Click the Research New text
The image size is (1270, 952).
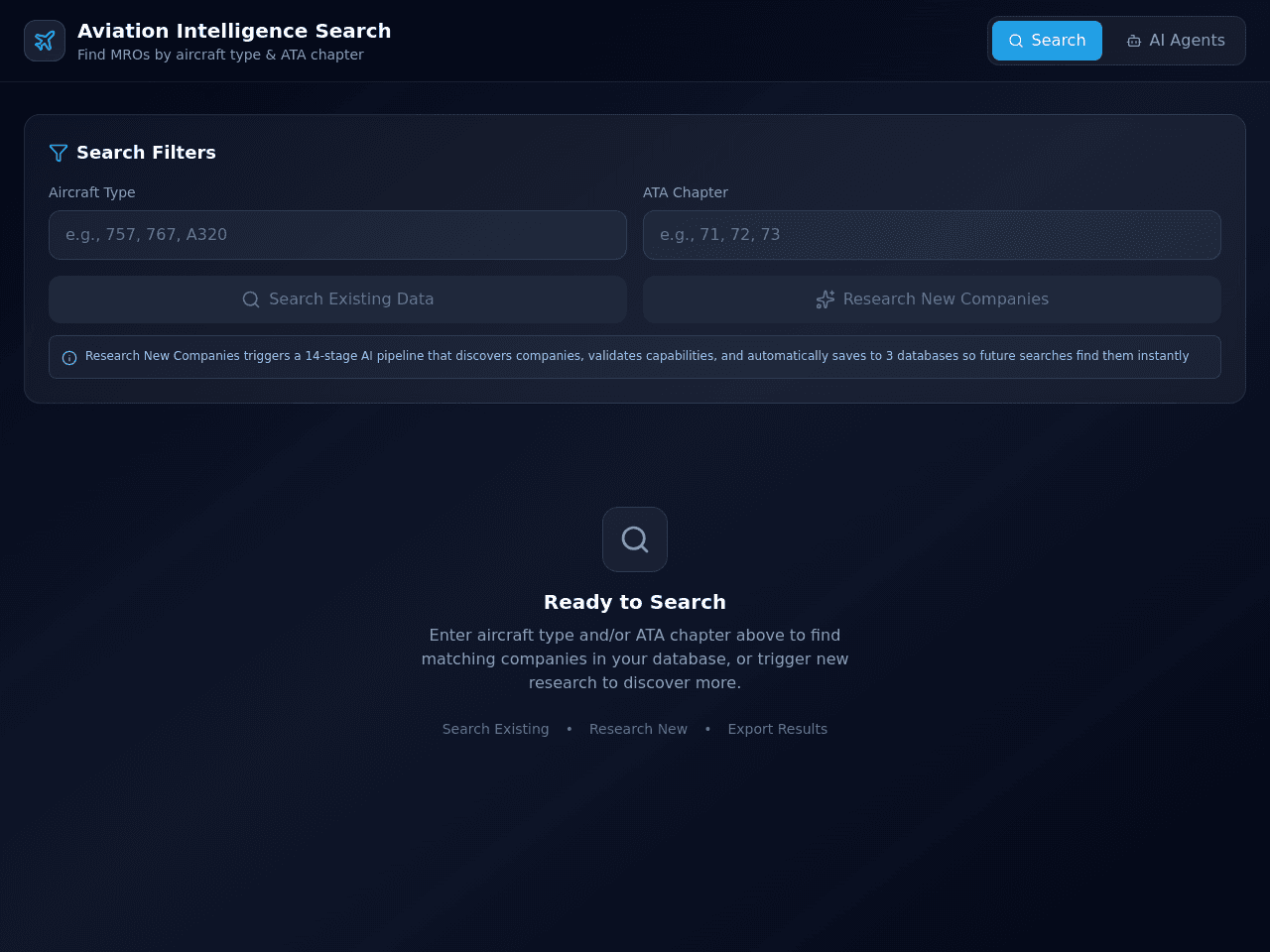pyautogui.click(x=638, y=729)
